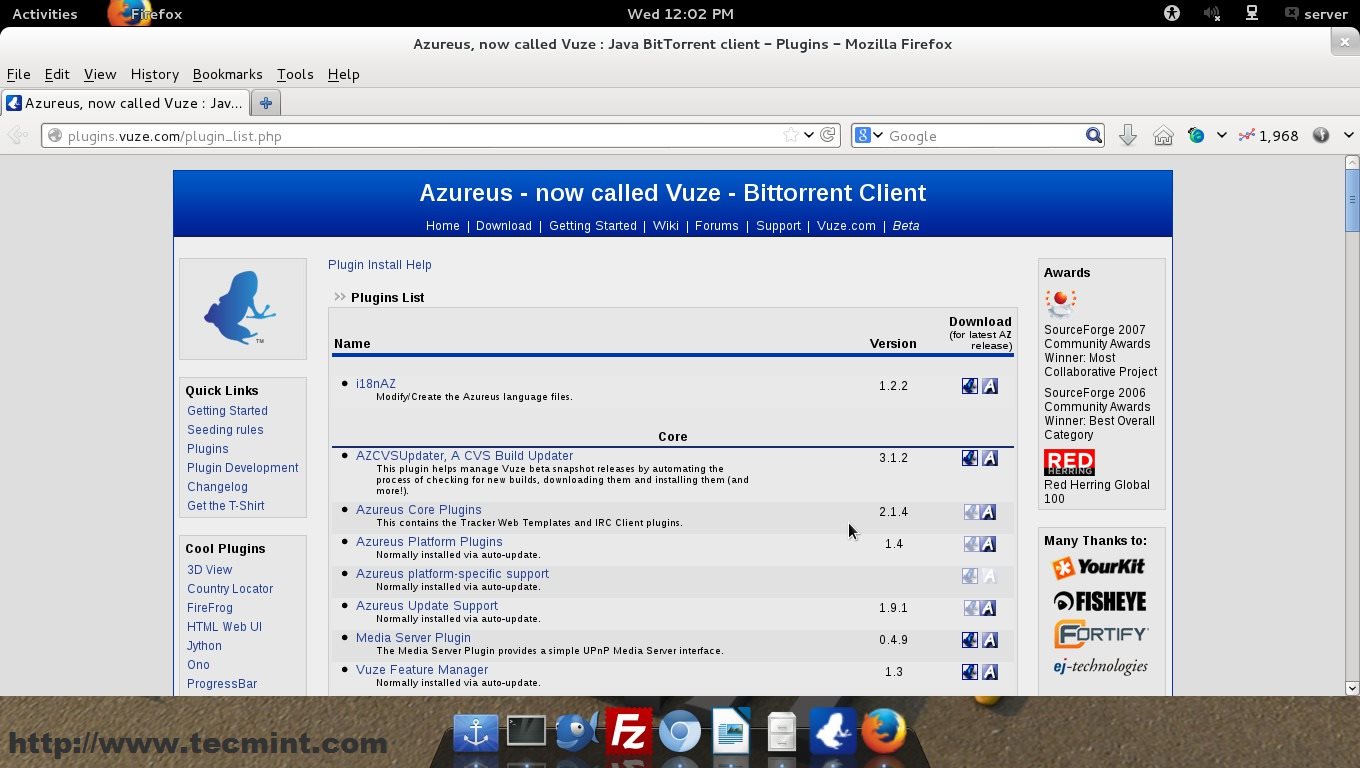Click the Vuze frog icon for Vuze Feature Manager
Image resolution: width=1360 pixels, height=768 pixels.
[x=970, y=672]
